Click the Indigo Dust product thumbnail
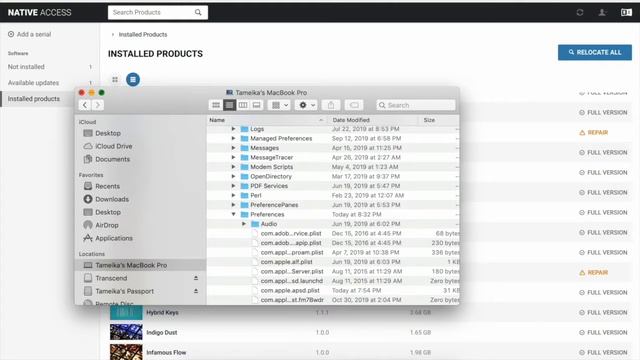The width and height of the screenshot is (640, 360). click(126, 332)
